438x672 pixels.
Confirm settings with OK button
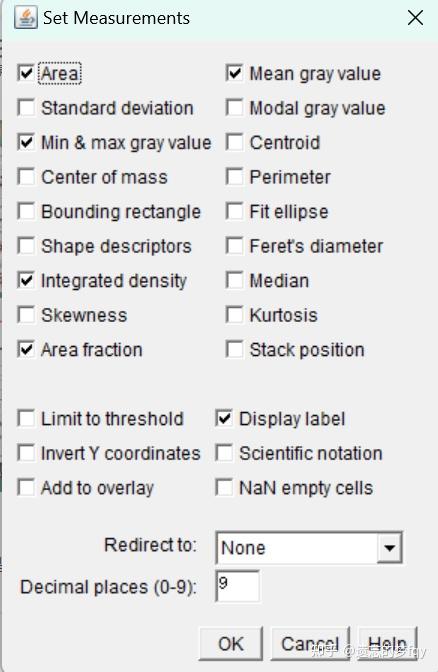click(231, 643)
